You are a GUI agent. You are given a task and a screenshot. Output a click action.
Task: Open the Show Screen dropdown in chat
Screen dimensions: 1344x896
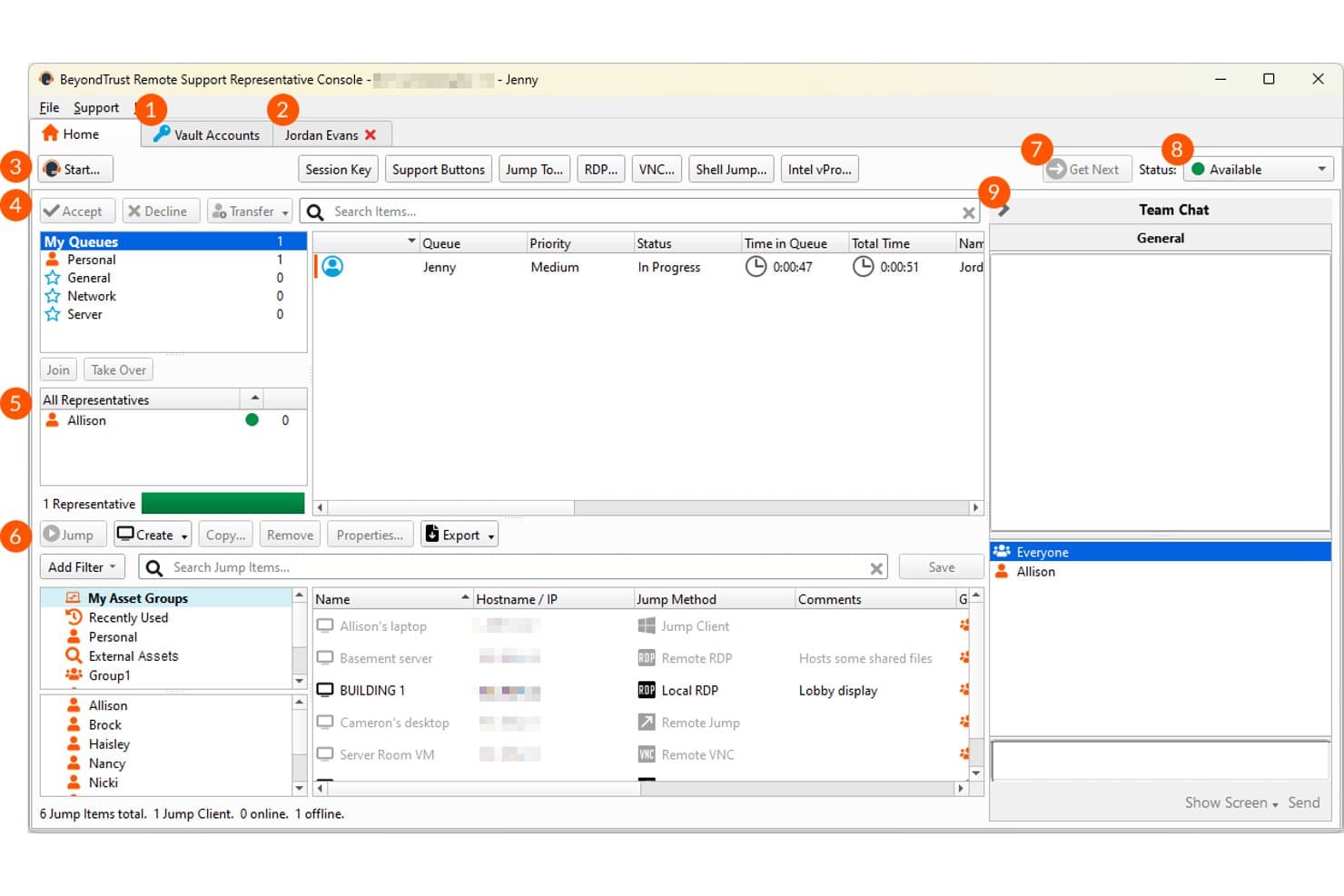[1230, 803]
